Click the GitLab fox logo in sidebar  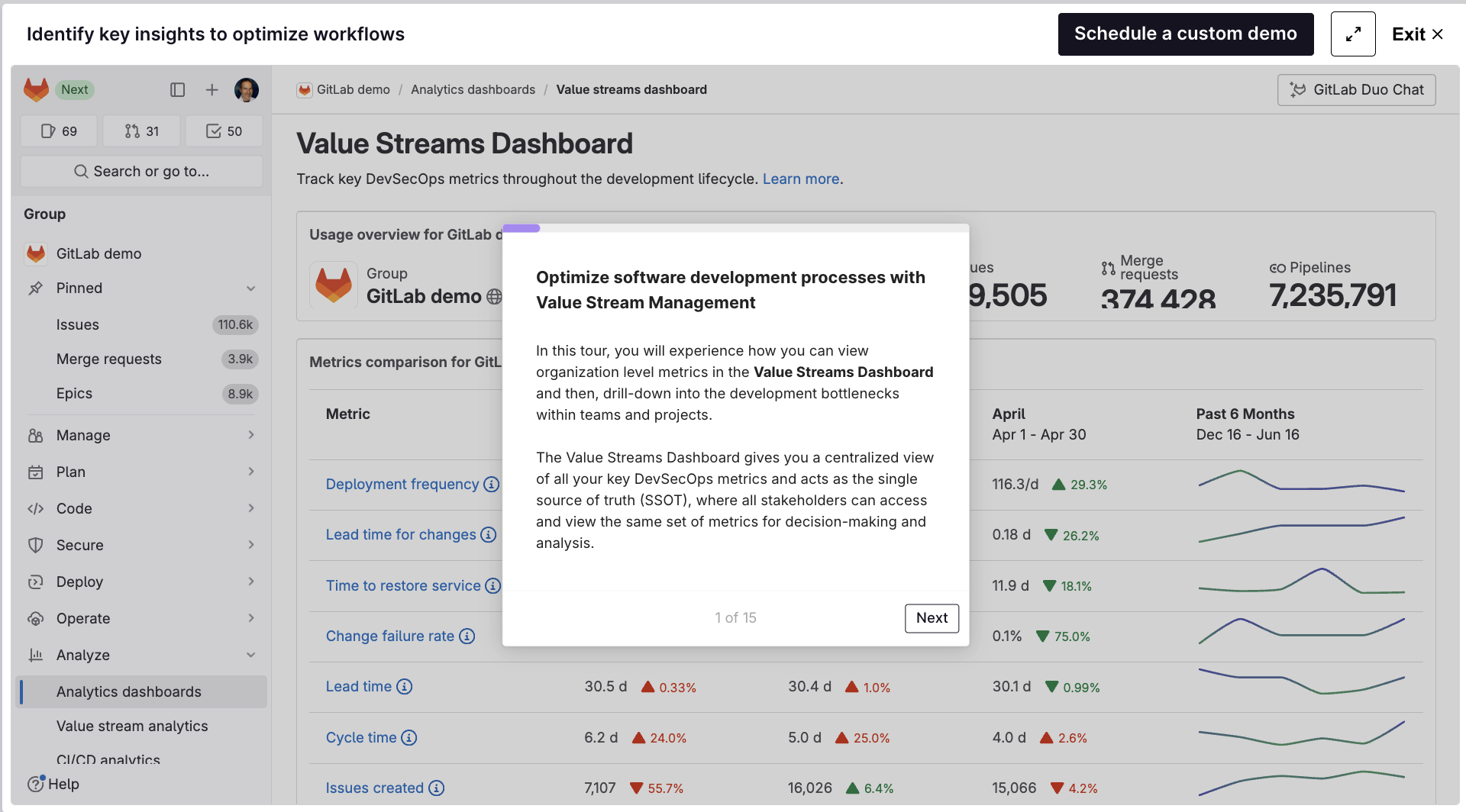coord(36,89)
